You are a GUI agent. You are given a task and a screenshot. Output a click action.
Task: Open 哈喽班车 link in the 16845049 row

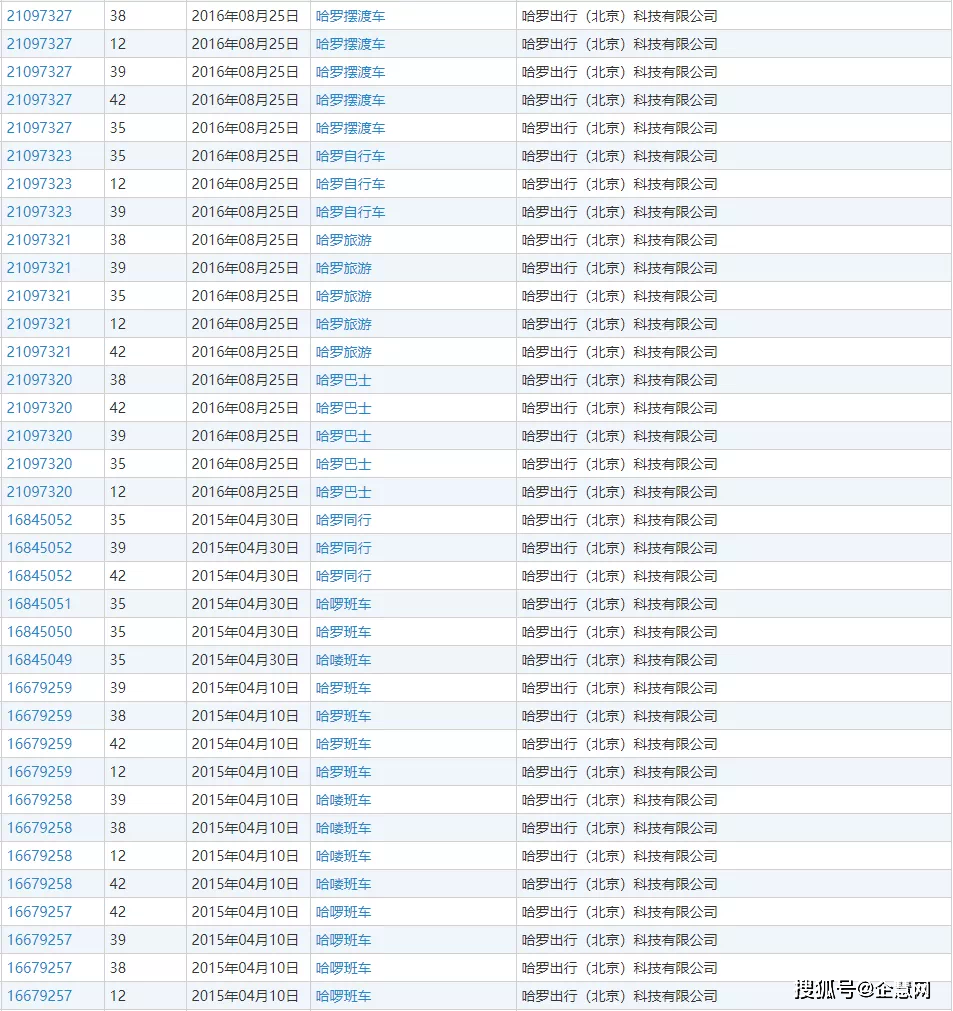(x=344, y=660)
